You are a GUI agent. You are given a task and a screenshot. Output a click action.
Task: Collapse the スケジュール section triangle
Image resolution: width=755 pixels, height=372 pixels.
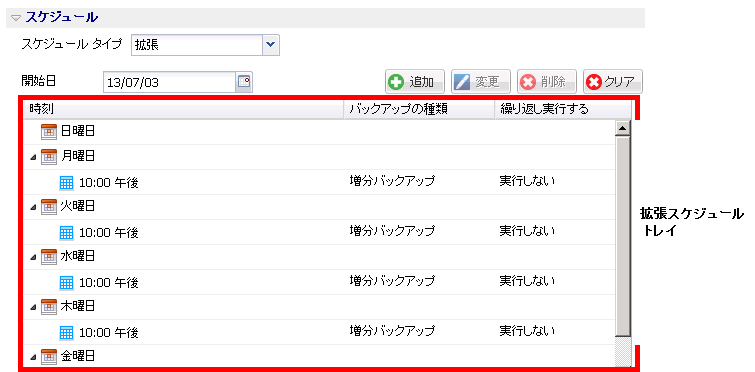point(16,18)
